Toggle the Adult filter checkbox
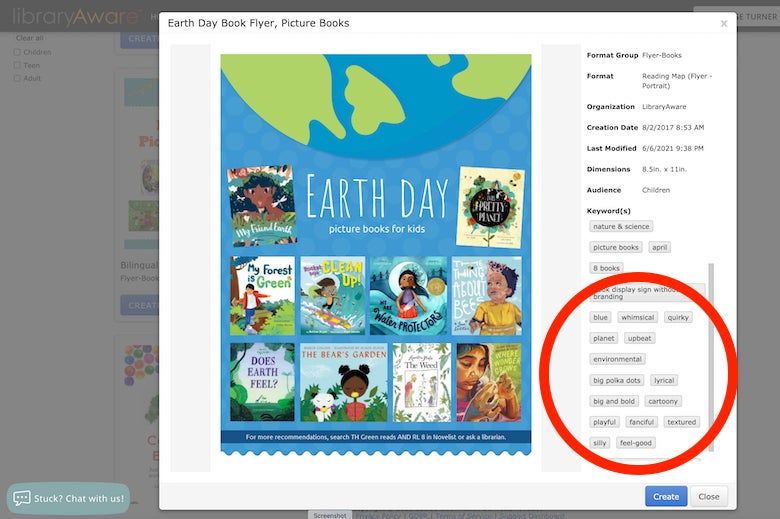The width and height of the screenshot is (780, 519). pyautogui.click(x=17, y=78)
